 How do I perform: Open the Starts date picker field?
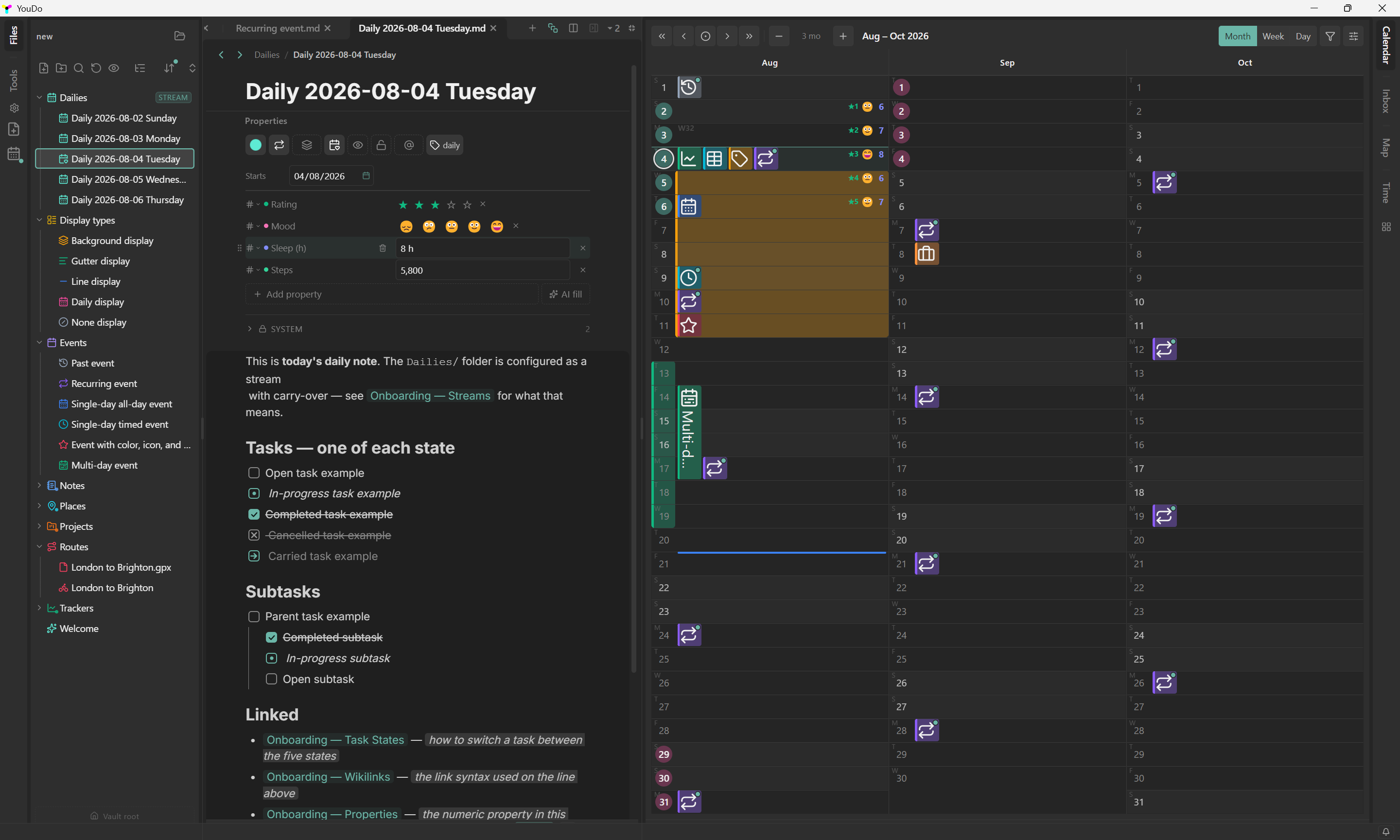[331, 176]
